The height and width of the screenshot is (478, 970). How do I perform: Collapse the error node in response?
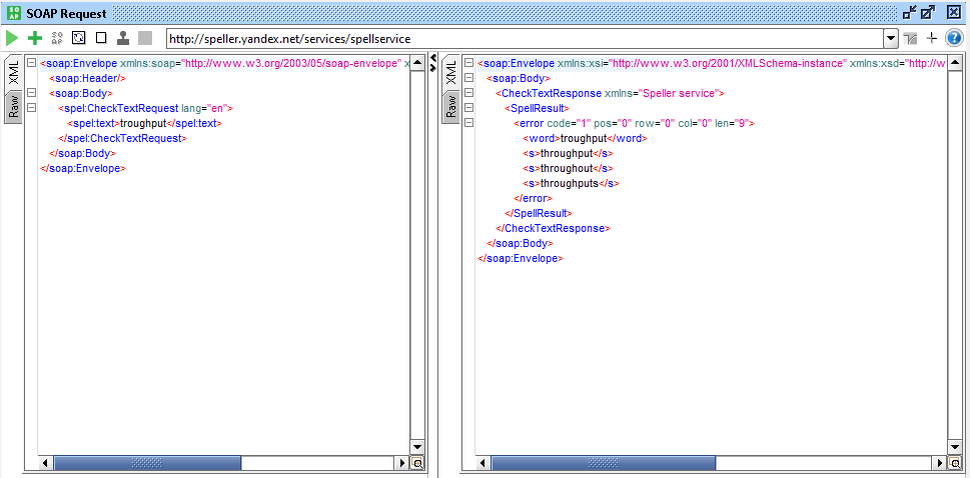click(x=468, y=123)
